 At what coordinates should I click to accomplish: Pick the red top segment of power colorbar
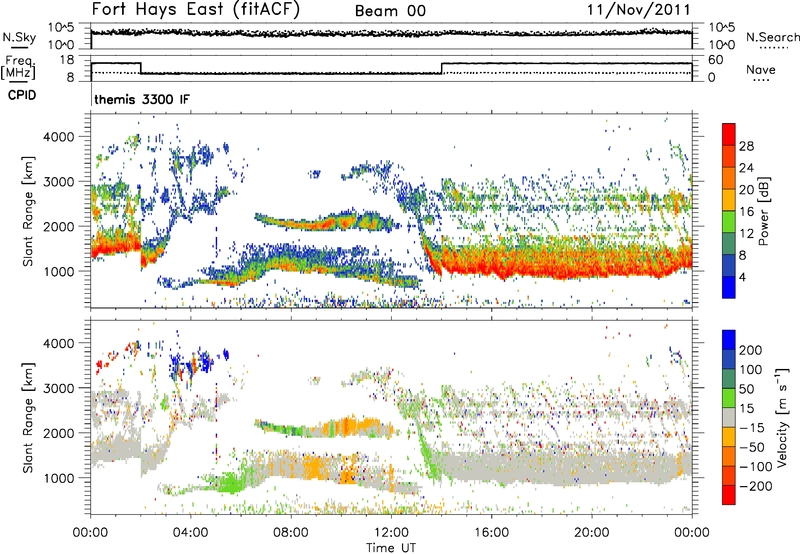(x=729, y=135)
